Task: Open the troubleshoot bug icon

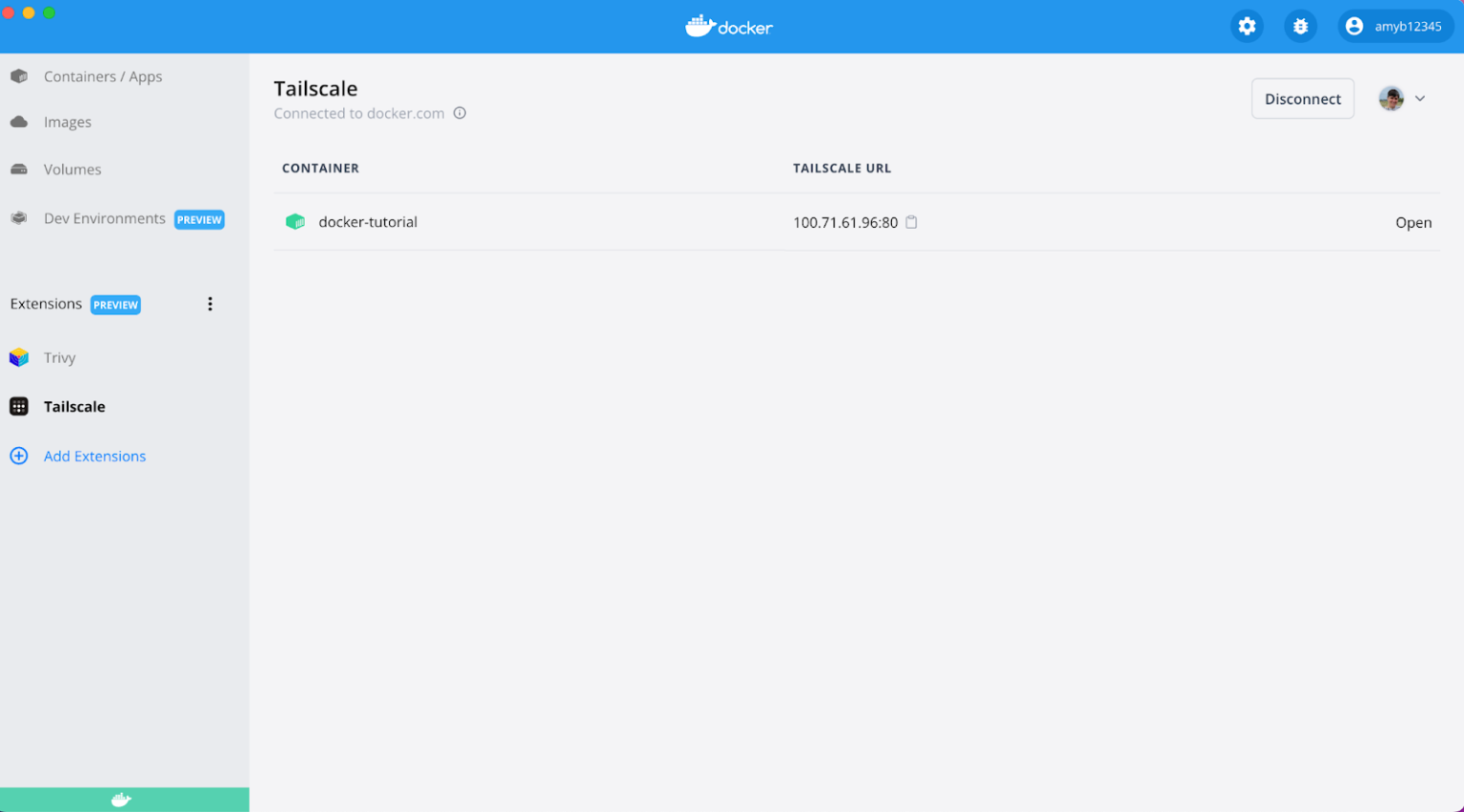Action: [x=1300, y=26]
